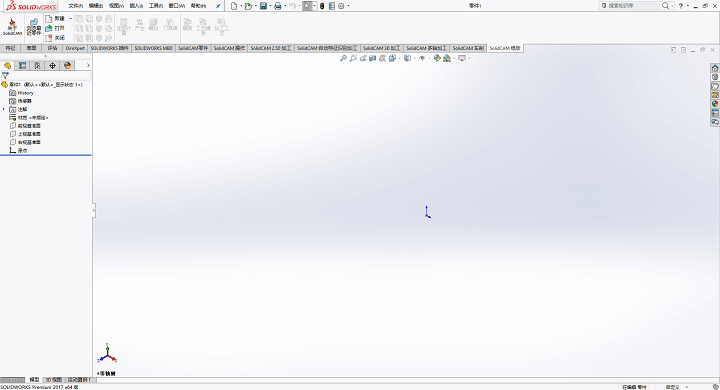Click SolidCAM 关闭 (Close) button
This screenshot has width=720, height=390.
pyautogui.click(x=55, y=38)
